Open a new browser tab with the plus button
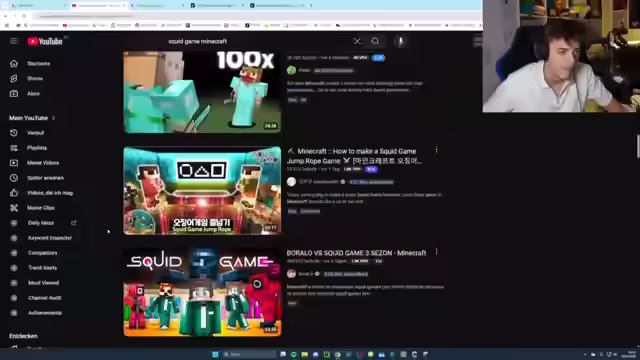Viewport: 640px width, 360px height. 311,5
